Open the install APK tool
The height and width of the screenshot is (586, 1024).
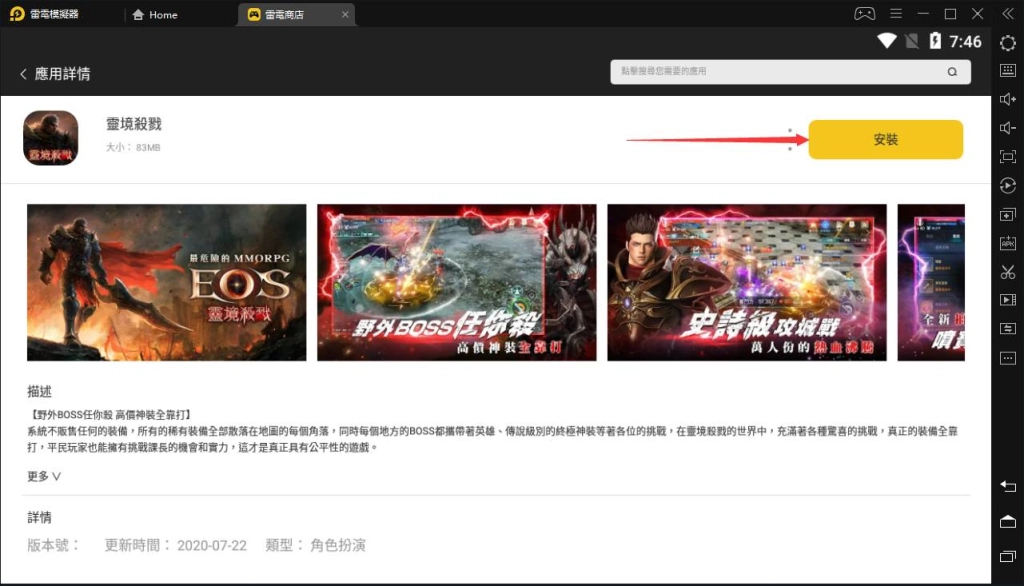(x=1008, y=242)
